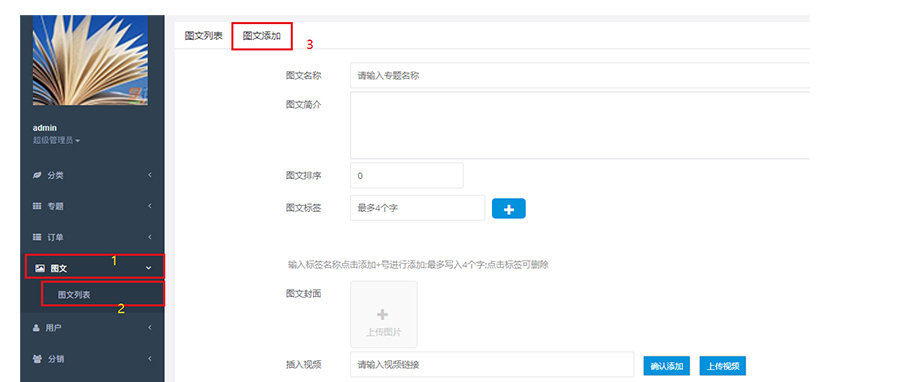The image size is (924, 382).
Task: Collapse the 图文 menu chevron
Action: pos(148,268)
